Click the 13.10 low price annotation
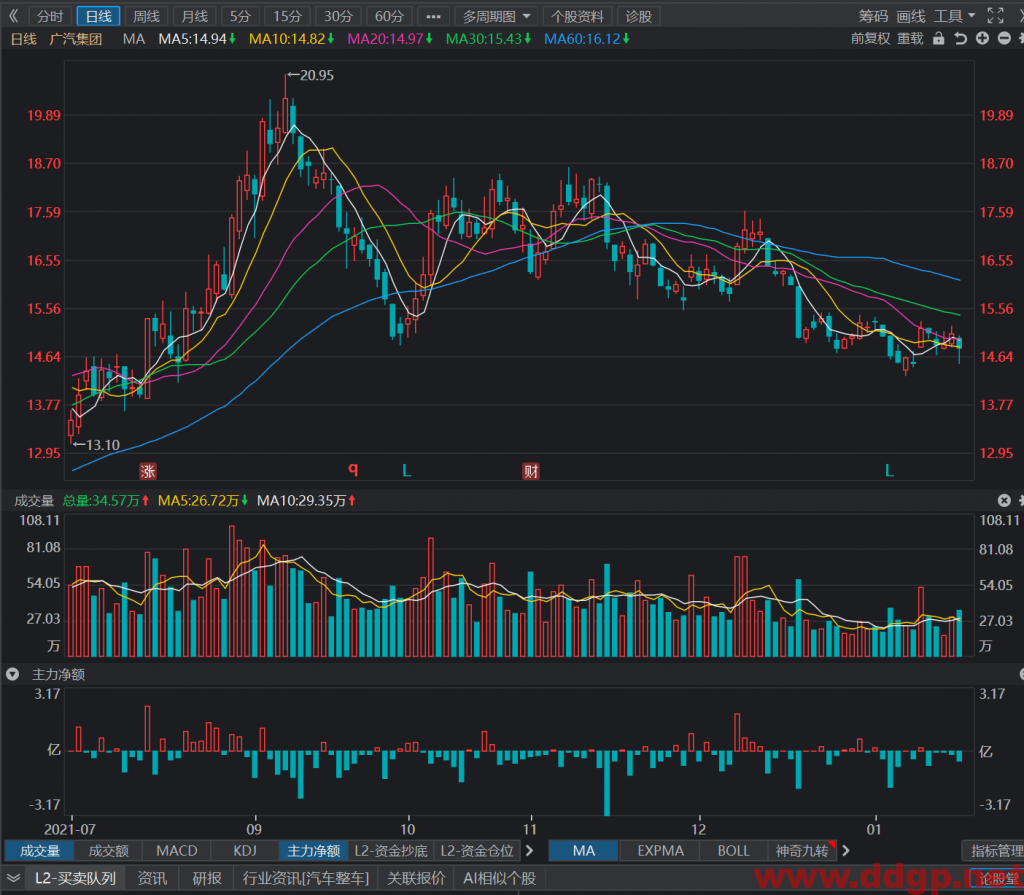This screenshot has height=895, width=1024. coord(97,445)
